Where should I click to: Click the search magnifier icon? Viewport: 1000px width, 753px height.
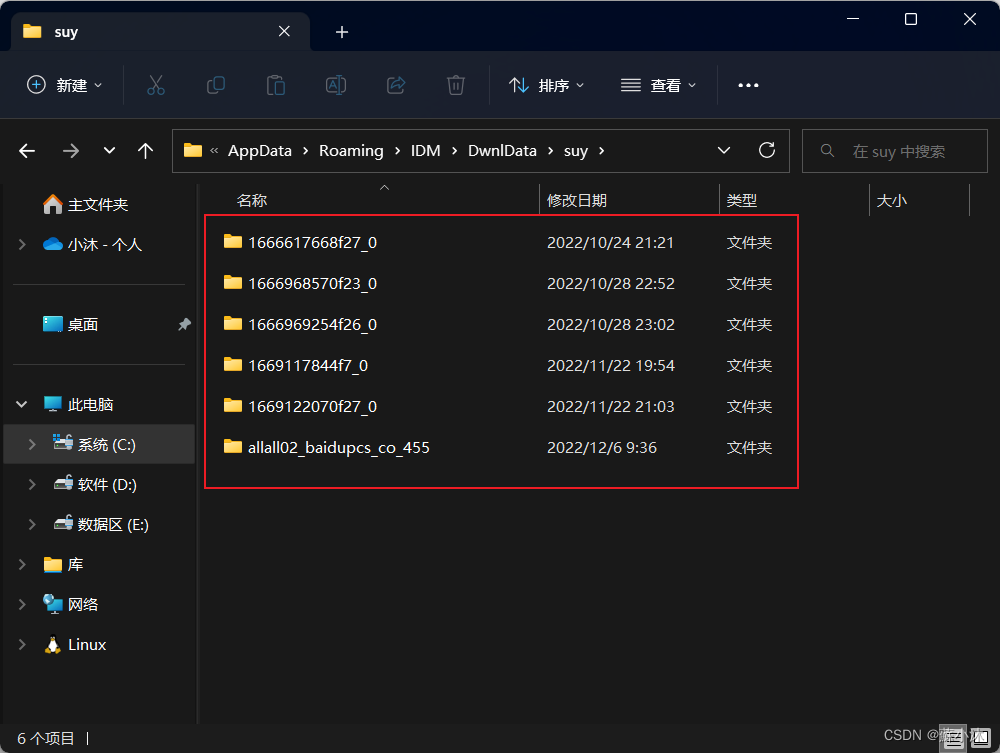[827, 150]
